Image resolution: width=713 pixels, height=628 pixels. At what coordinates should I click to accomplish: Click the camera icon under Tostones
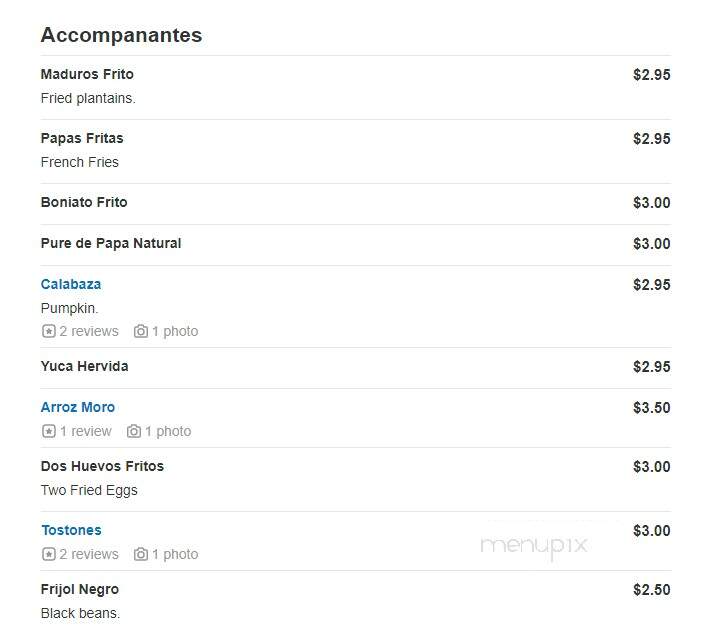[x=141, y=554]
